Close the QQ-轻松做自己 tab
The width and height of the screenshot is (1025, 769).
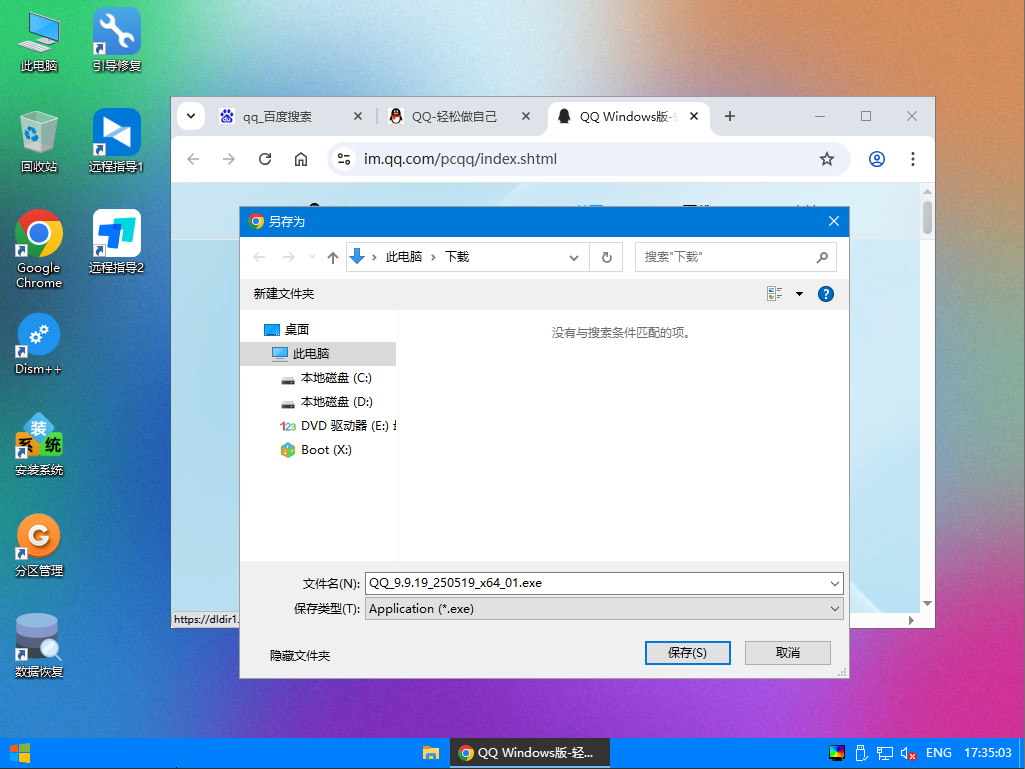[x=526, y=116]
